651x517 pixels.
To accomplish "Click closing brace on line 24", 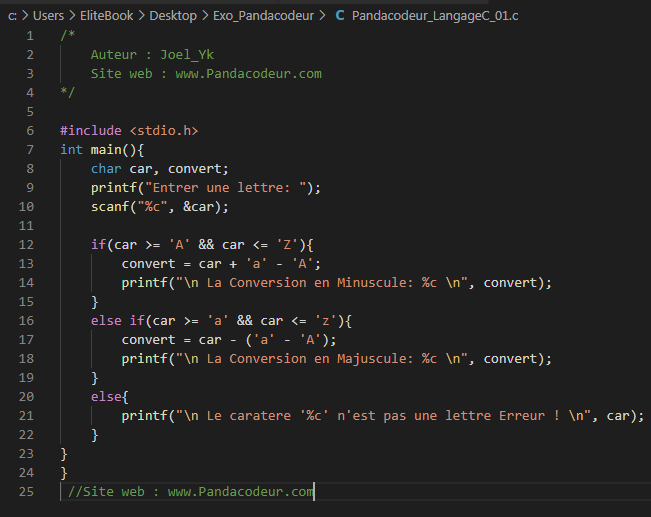I will pos(64,473).
